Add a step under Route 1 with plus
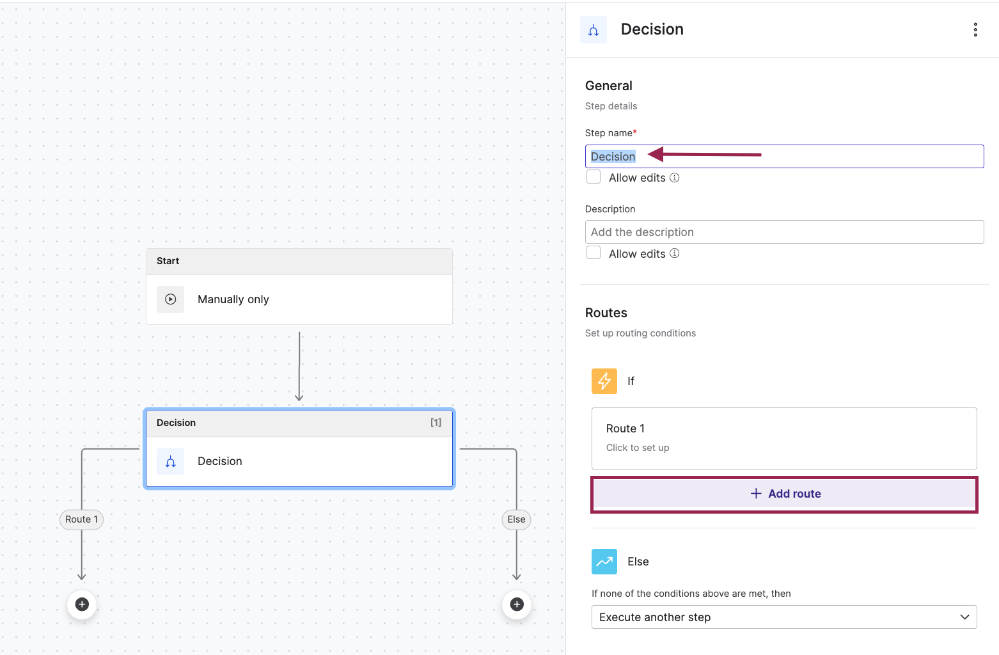The image size is (999, 655). click(82, 604)
